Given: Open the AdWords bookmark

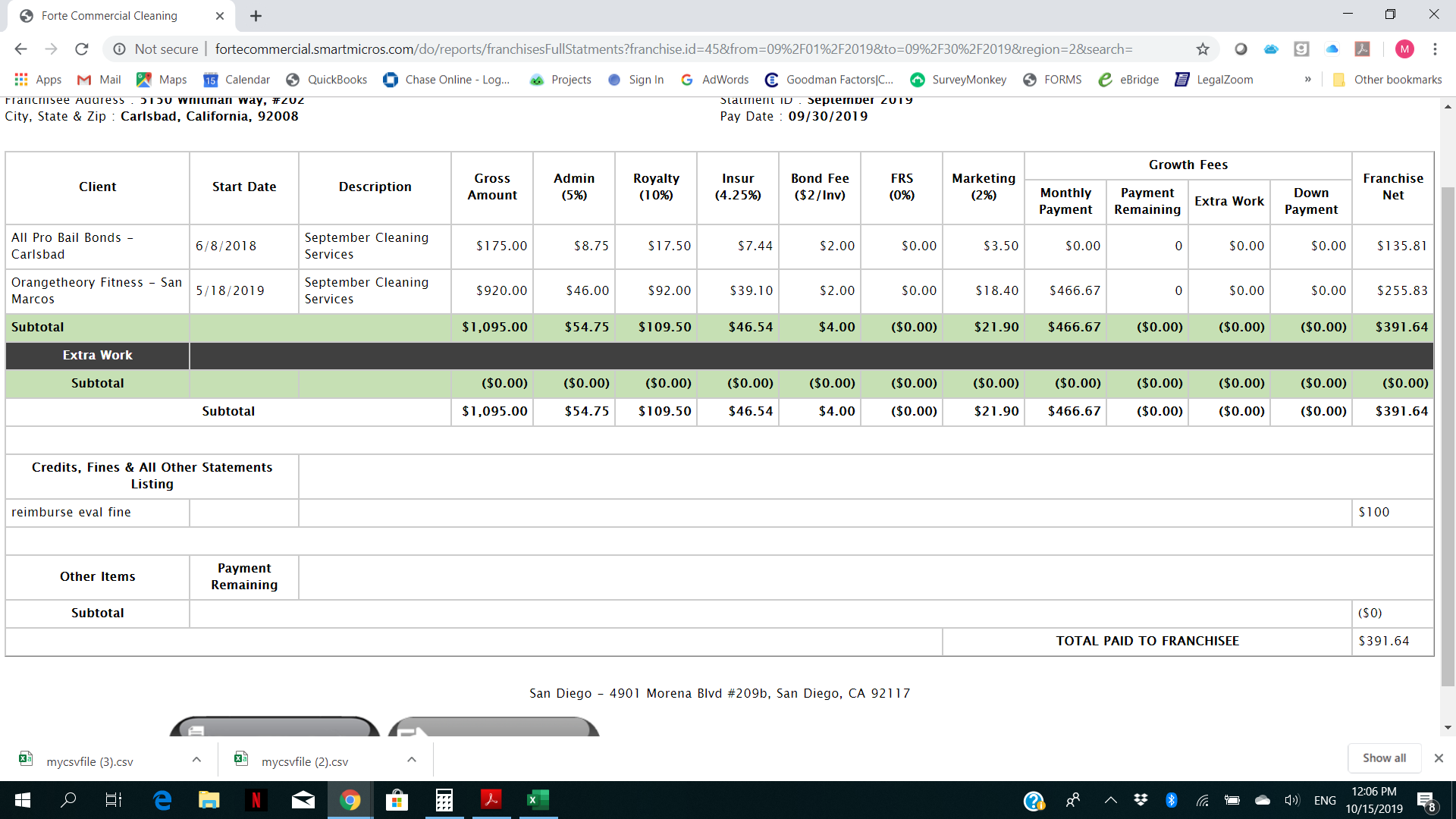Looking at the screenshot, I should pyautogui.click(x=714, y=80).
